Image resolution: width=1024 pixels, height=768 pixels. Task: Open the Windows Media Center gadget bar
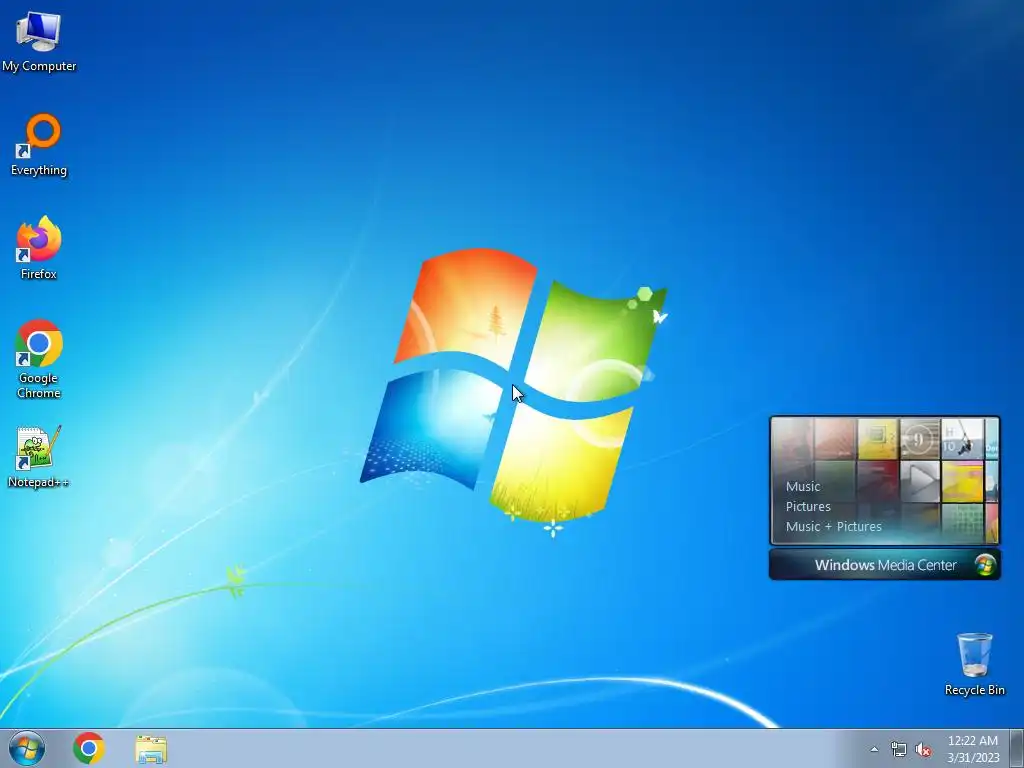pos(885,565)
